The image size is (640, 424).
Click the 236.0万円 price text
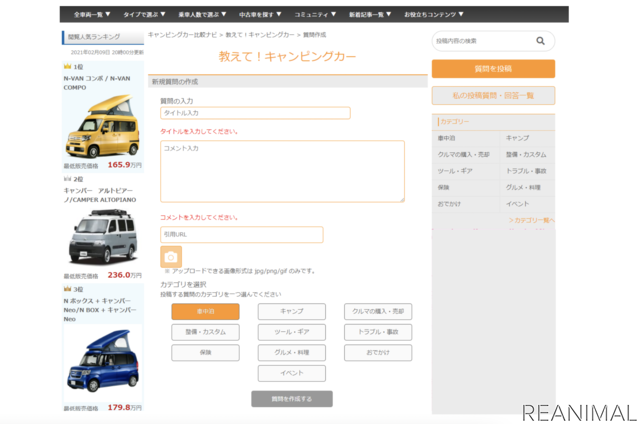[x=124, y=275]
